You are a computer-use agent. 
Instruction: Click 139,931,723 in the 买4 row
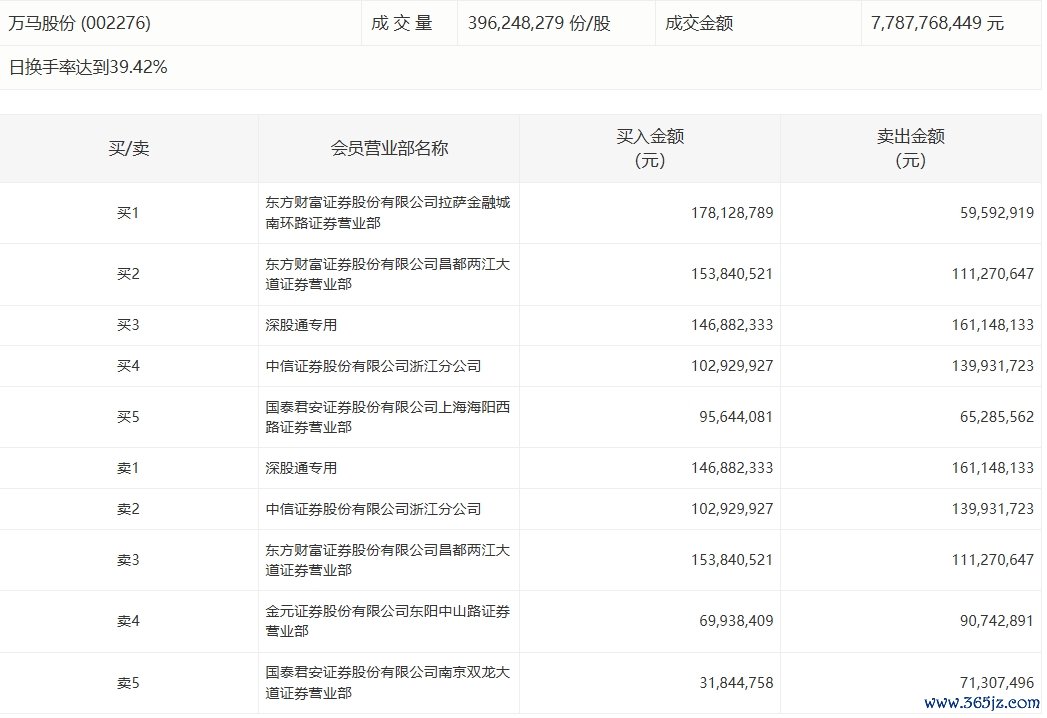(993, 366)
